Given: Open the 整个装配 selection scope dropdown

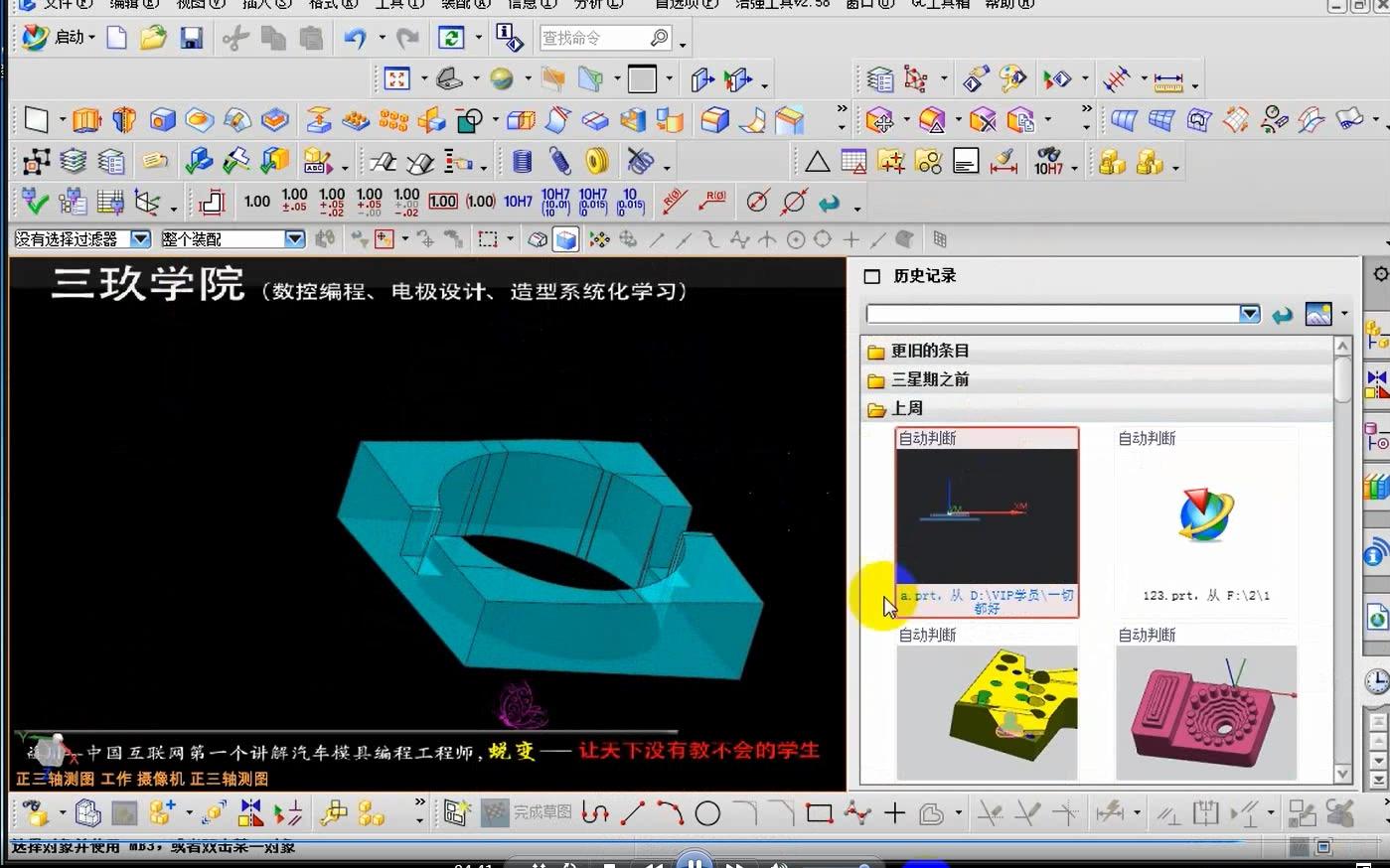Looking at the screenshot, I should pos(295,238).
